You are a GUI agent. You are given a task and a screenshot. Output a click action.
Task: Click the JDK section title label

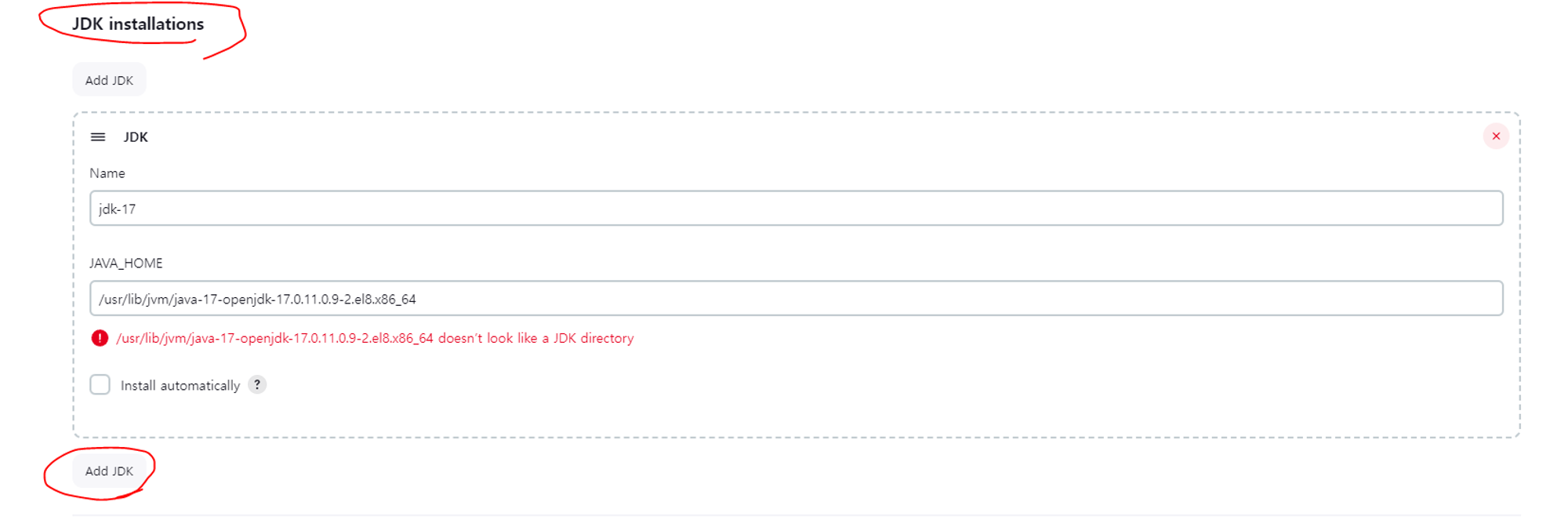tap(136, 137)
